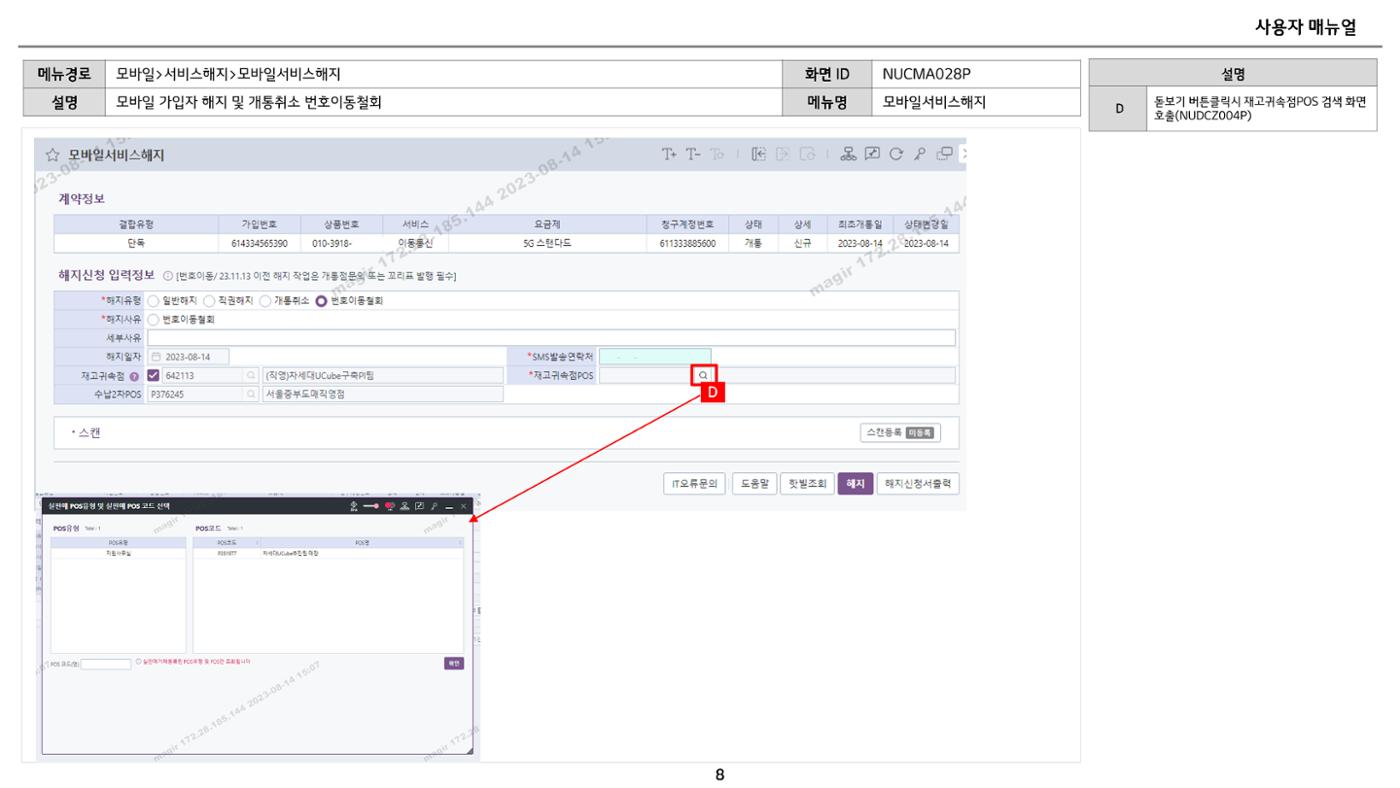This screenshot has height=788, width=1400.
Task: Click the 해지신청서출력 button
Action: point(919,484)
